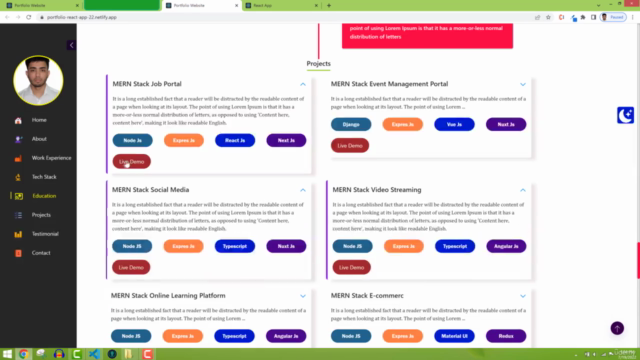Click Express Js tag in Online Learning Platform
This screenshot has height=360, width=640.
point(182,336)
